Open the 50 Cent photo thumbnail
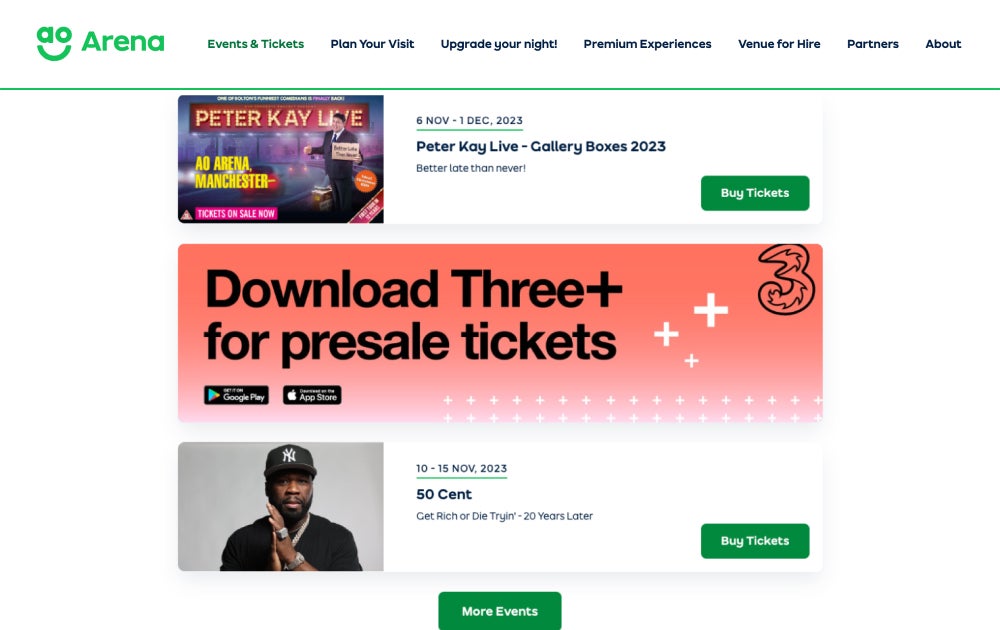The width and height of the screenshot is (1000, 630). 281,506
